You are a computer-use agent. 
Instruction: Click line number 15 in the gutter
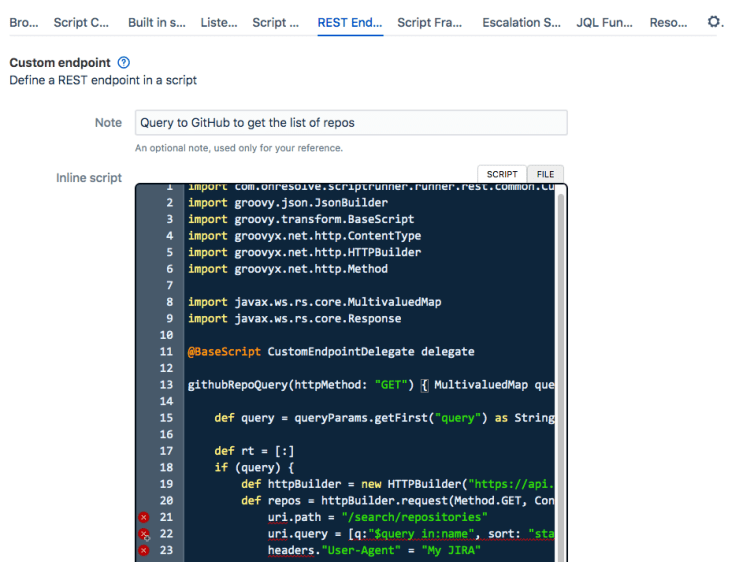[x=166, y=418]
